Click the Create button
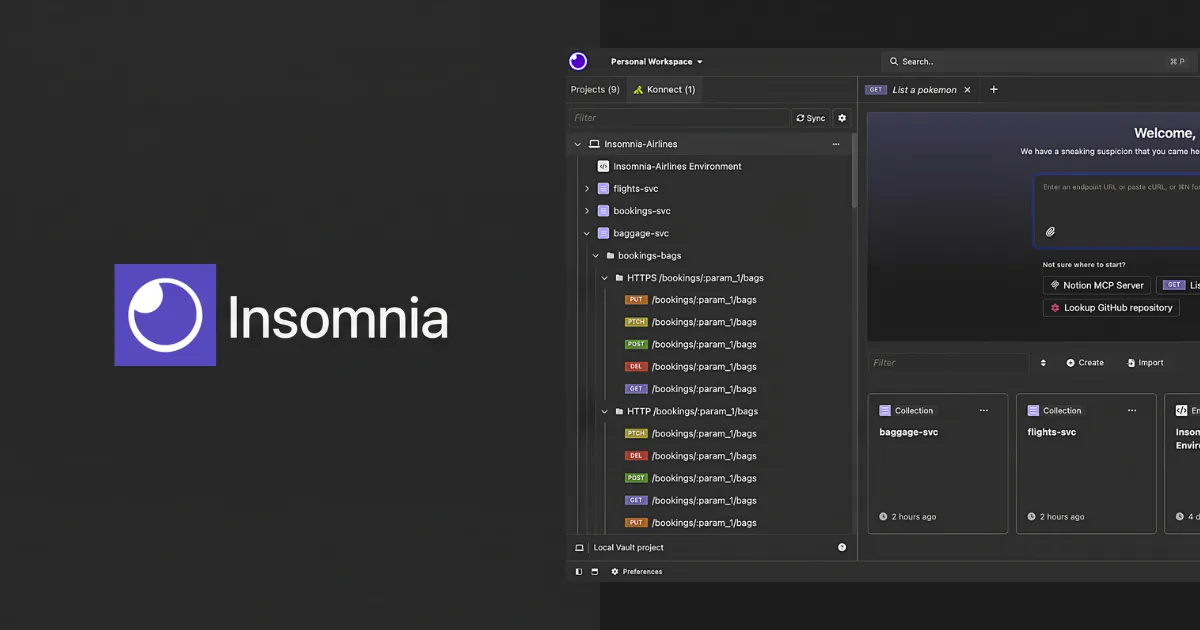The height and width of the screenshot is (630, 1200). pos(1085,363)
